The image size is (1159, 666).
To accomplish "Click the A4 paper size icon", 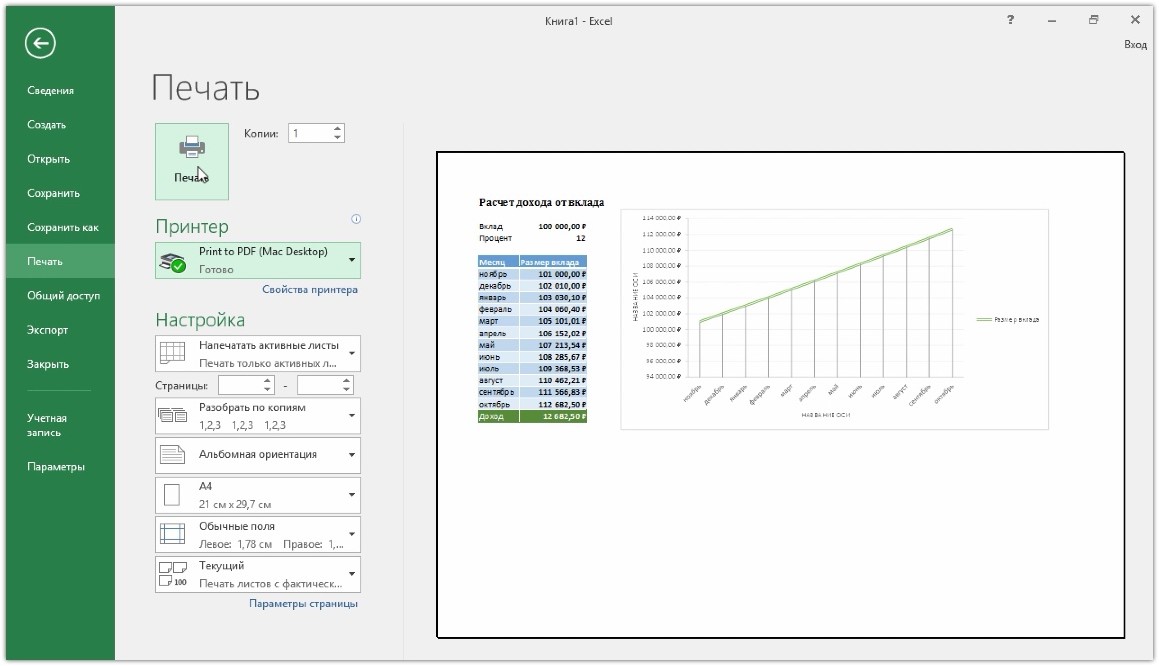I will point(171,495).
